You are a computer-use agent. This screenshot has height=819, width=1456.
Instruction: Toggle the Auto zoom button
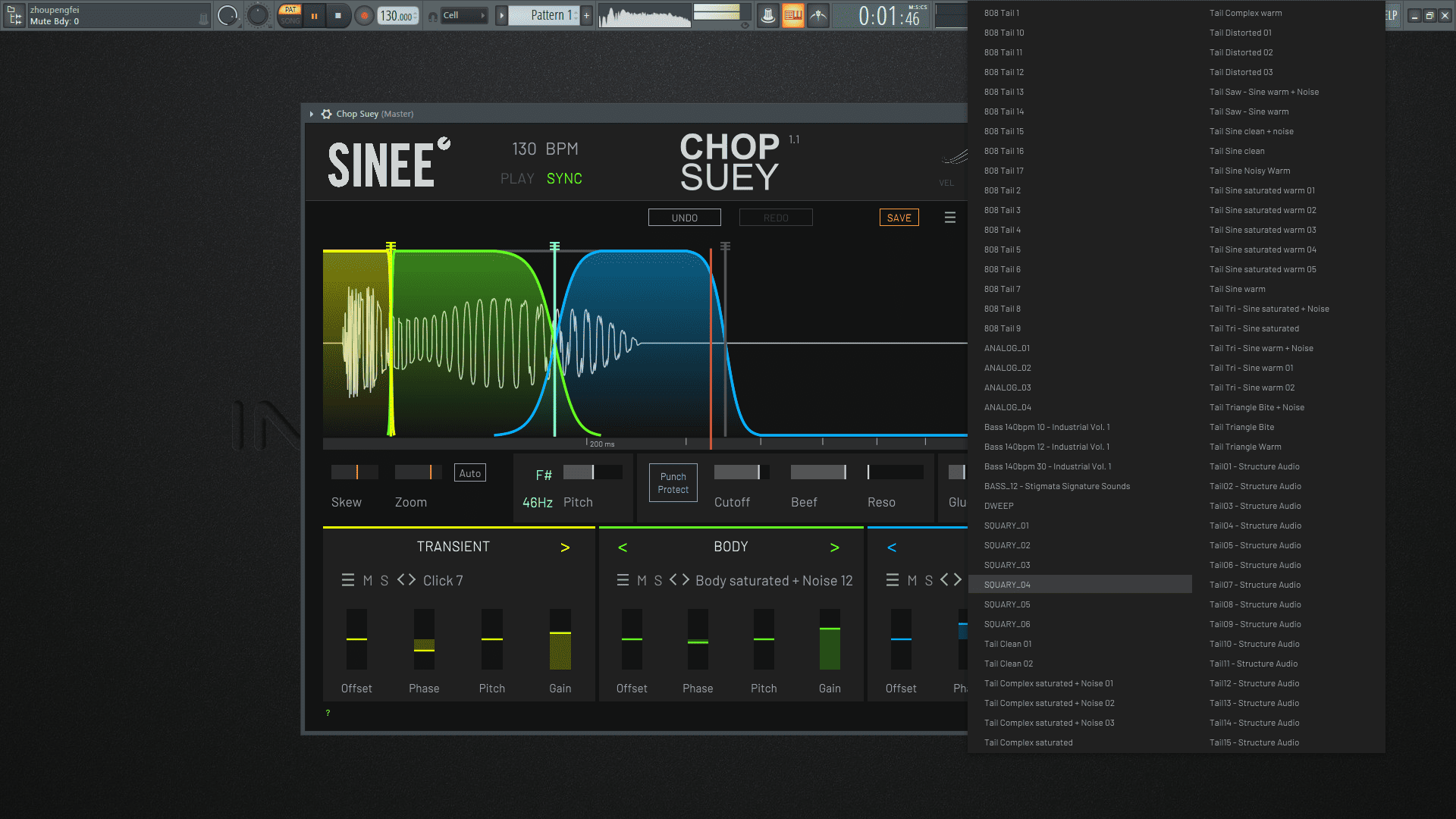469,473
